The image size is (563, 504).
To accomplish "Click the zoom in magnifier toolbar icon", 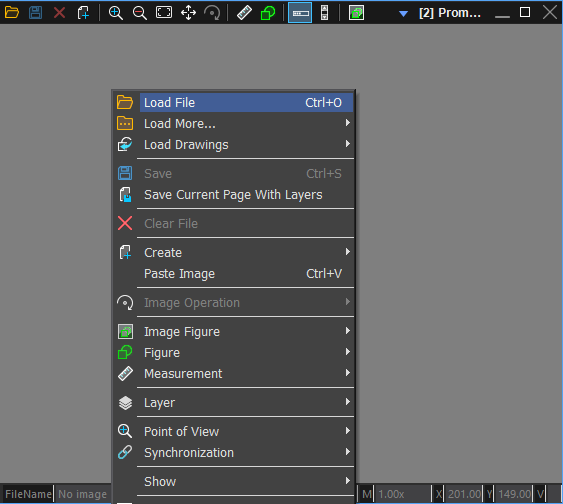I will 115,13.
